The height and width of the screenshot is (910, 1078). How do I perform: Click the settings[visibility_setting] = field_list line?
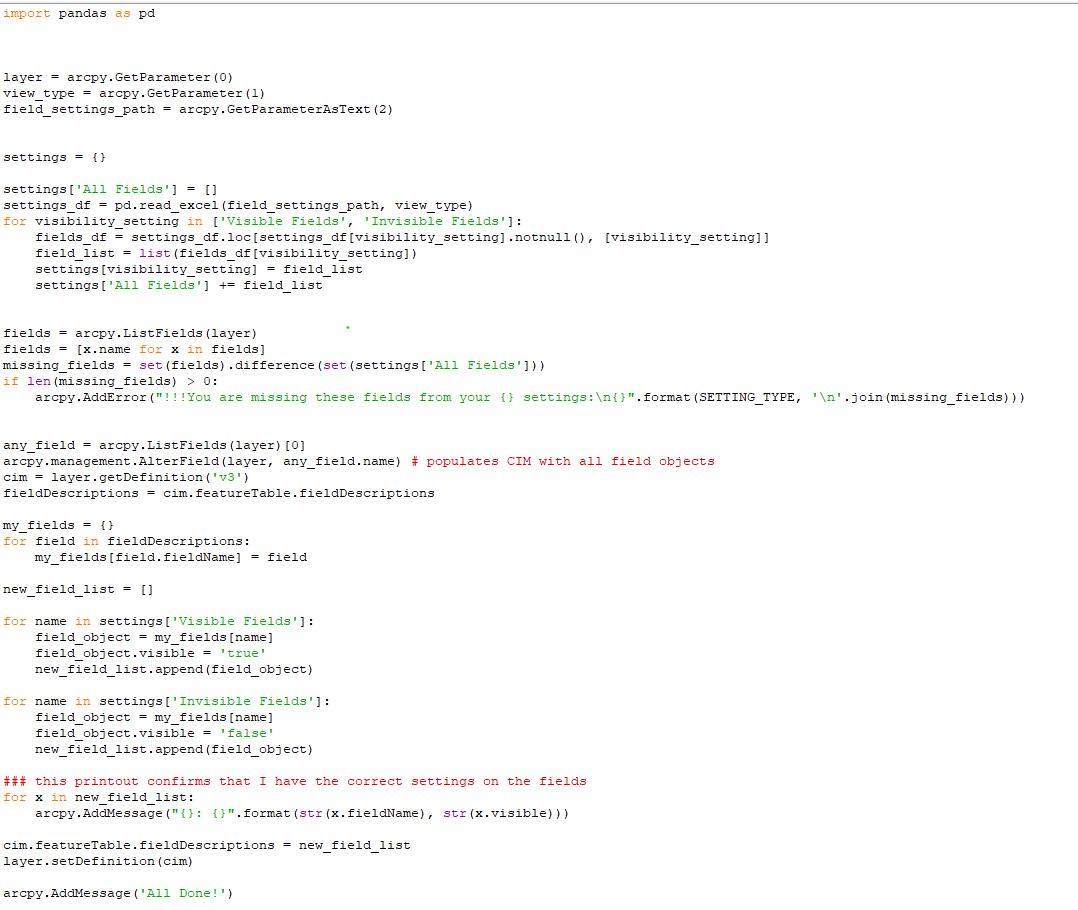click(x=199, y=269)
